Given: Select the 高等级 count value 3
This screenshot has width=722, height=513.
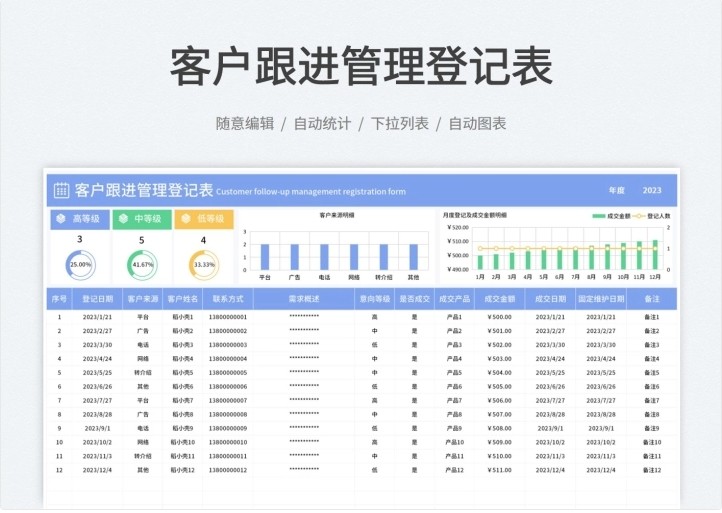Looking at the screenshot, I should (80, 239).
